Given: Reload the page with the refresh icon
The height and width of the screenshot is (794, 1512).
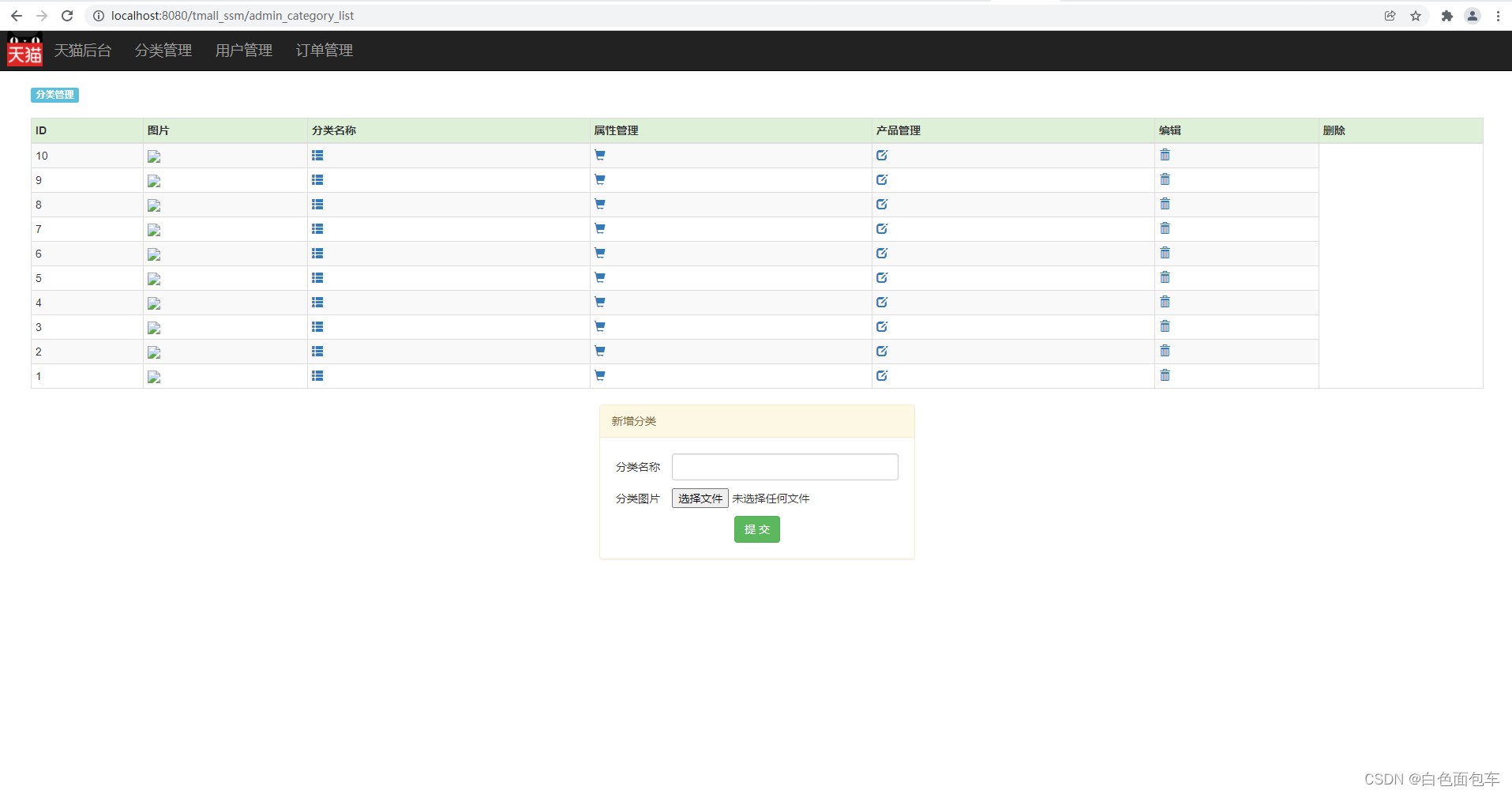Looking at the screenshot, I should [67, 16].
